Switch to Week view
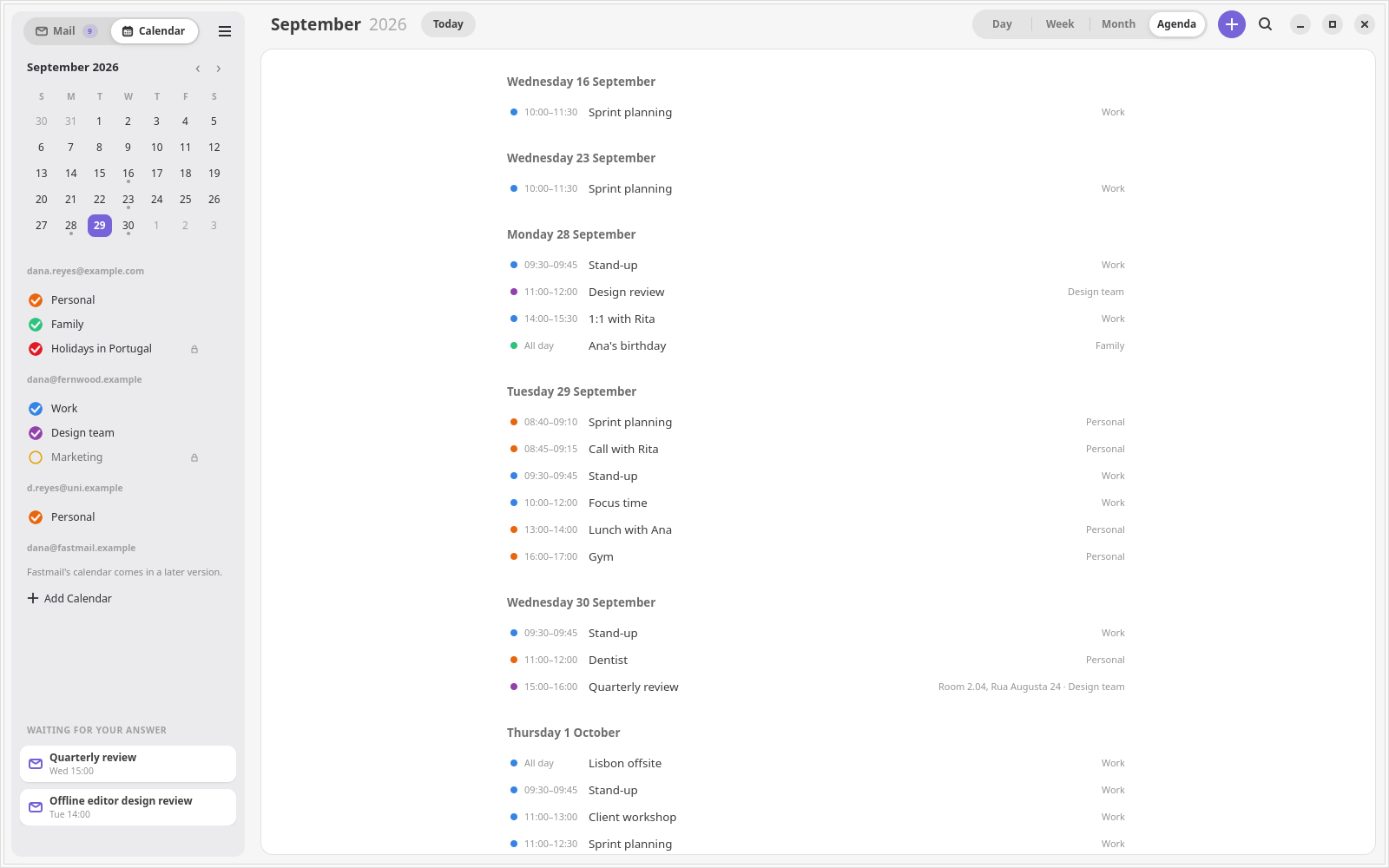The image size is (1389, 868). pyautogui.click(x=1060, y=24)
